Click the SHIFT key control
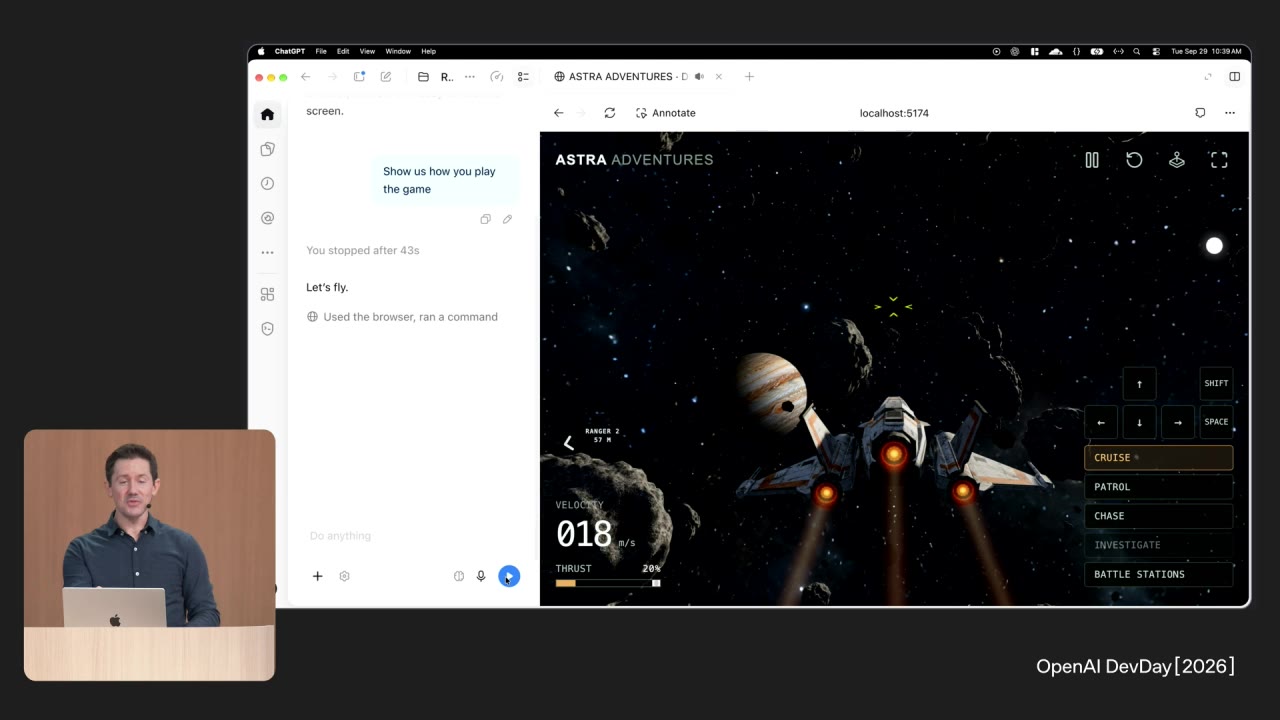The width and height of the screenshot is (1280, 720). [x=1216, y=384]
